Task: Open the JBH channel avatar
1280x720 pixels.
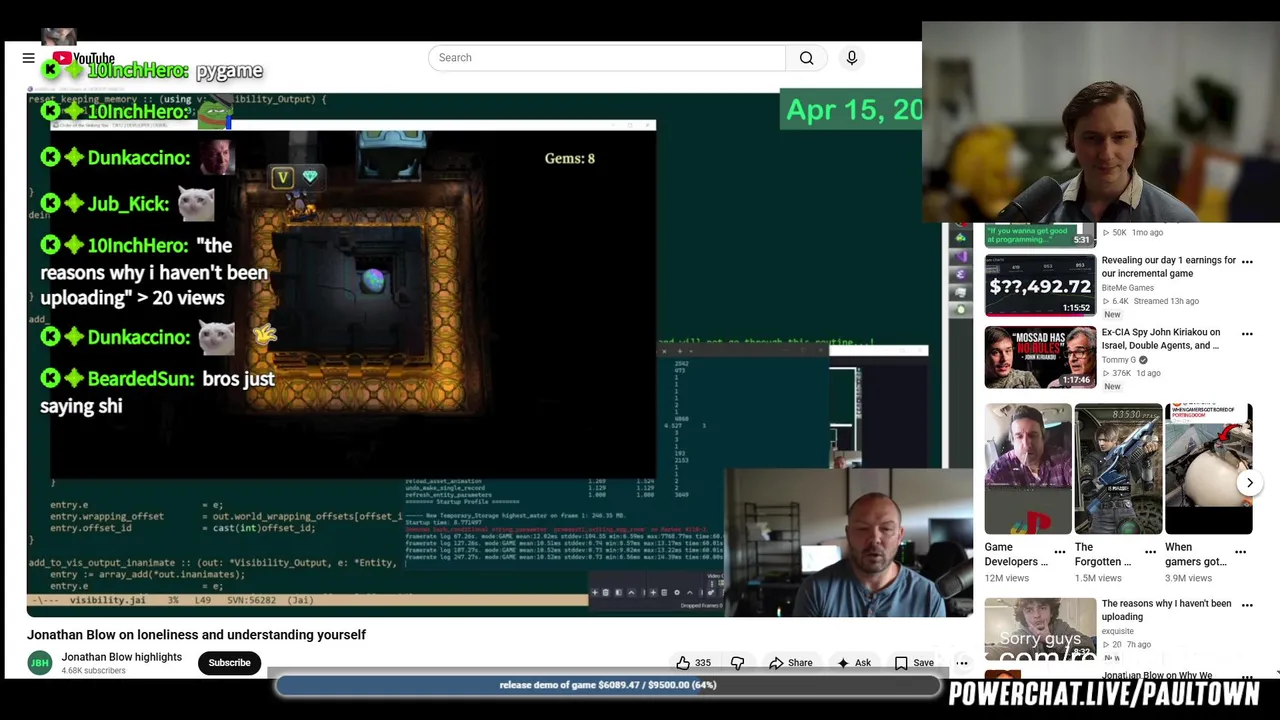Action: click(x=40, y=663)
